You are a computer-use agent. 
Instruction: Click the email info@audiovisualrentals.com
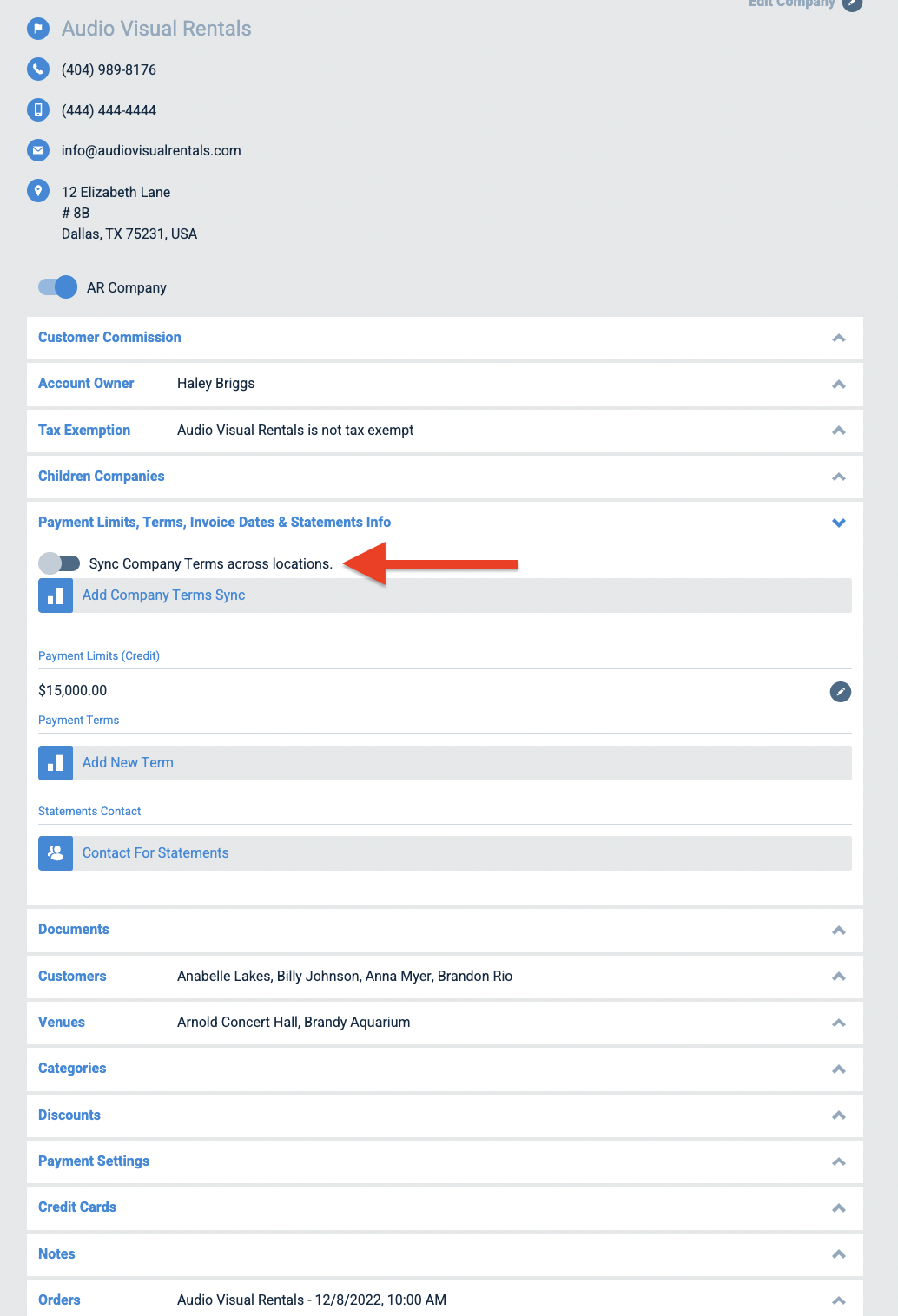click(x=151, y=150)
